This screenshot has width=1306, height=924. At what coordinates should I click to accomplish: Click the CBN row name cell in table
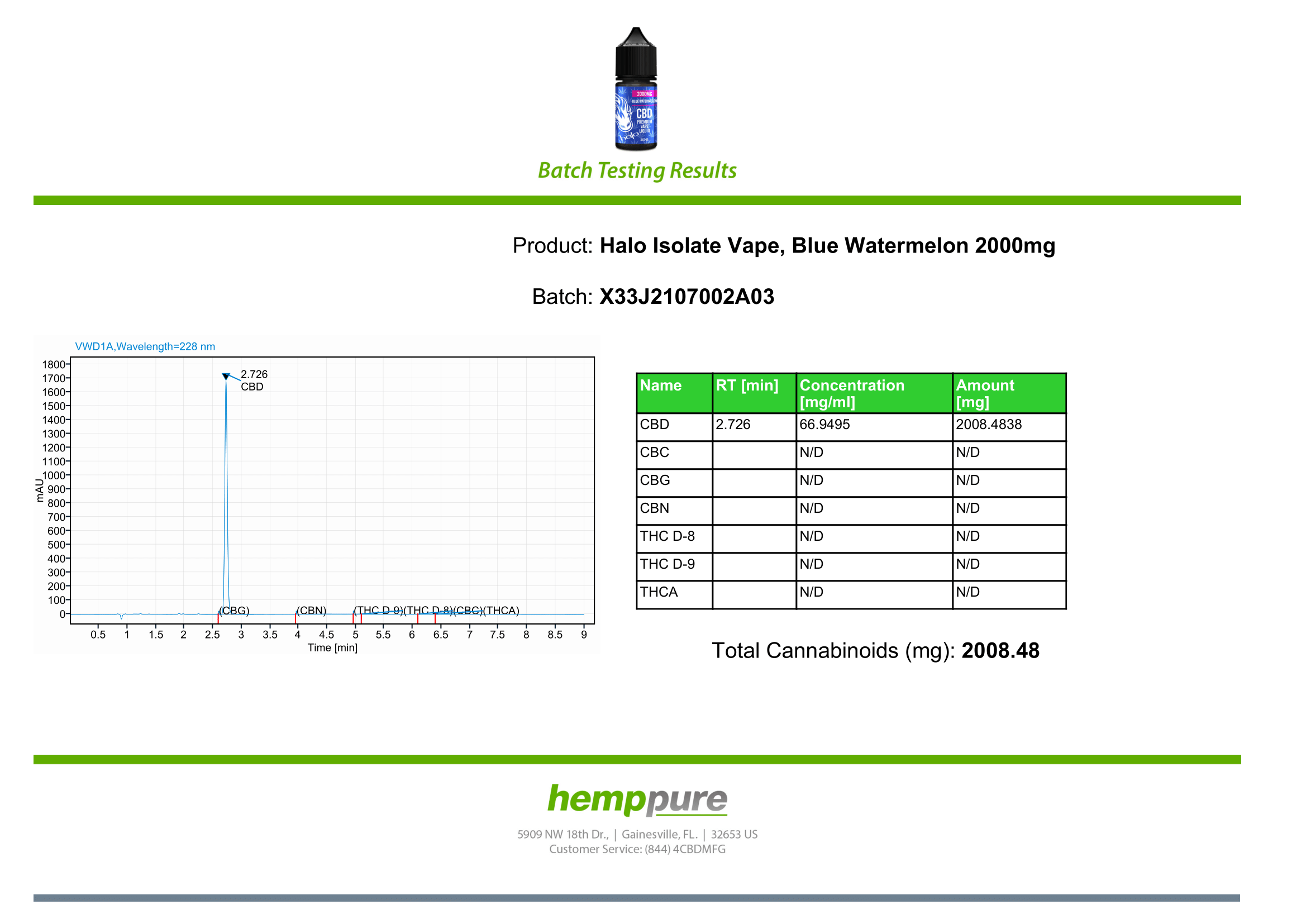tap(674, 511)
